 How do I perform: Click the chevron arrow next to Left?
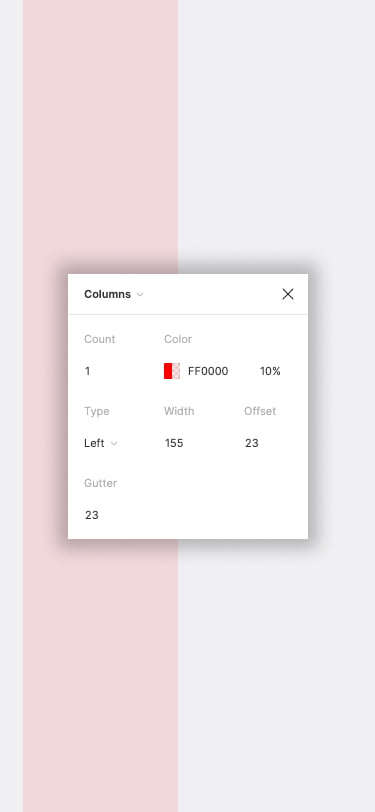coord(114,444)
